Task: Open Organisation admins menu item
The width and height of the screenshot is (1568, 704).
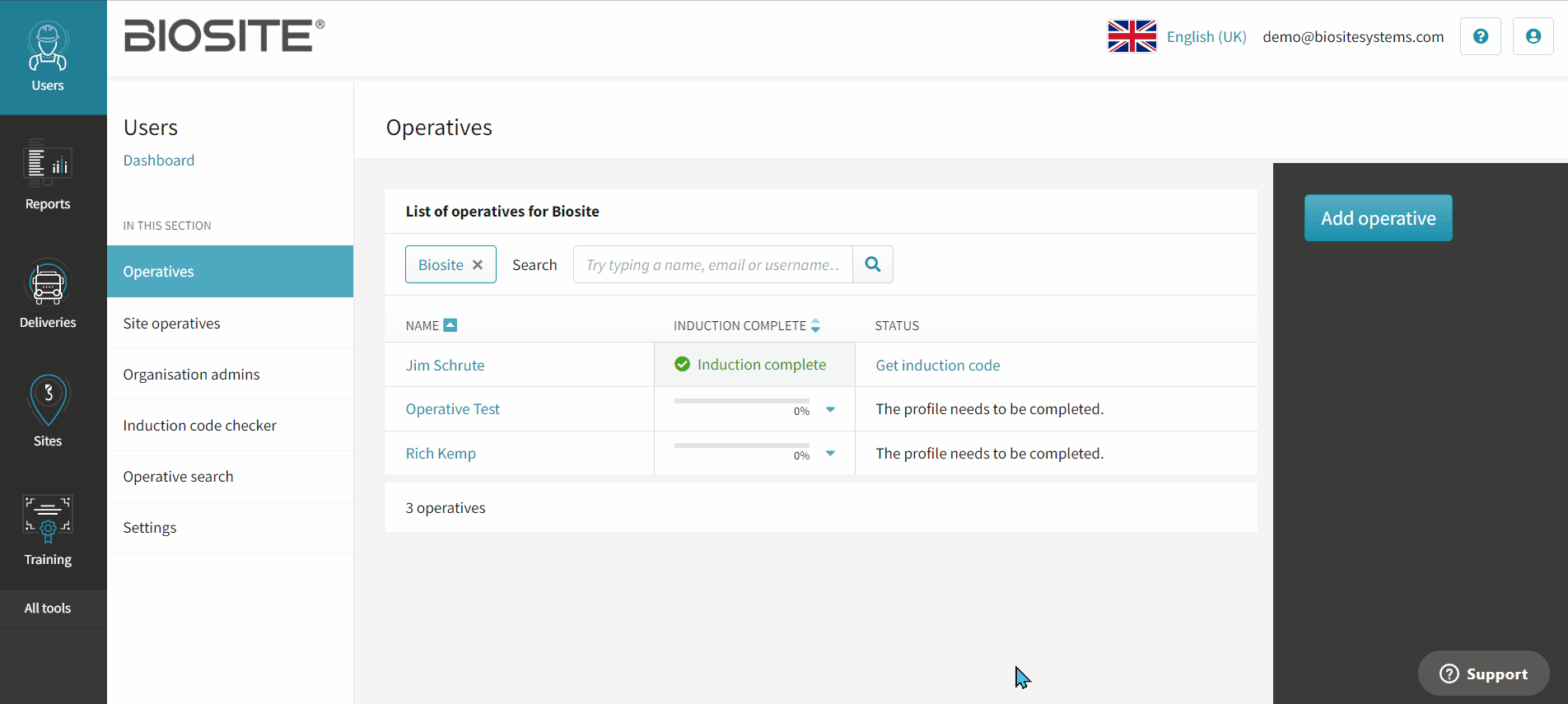Action: [230, 375]
